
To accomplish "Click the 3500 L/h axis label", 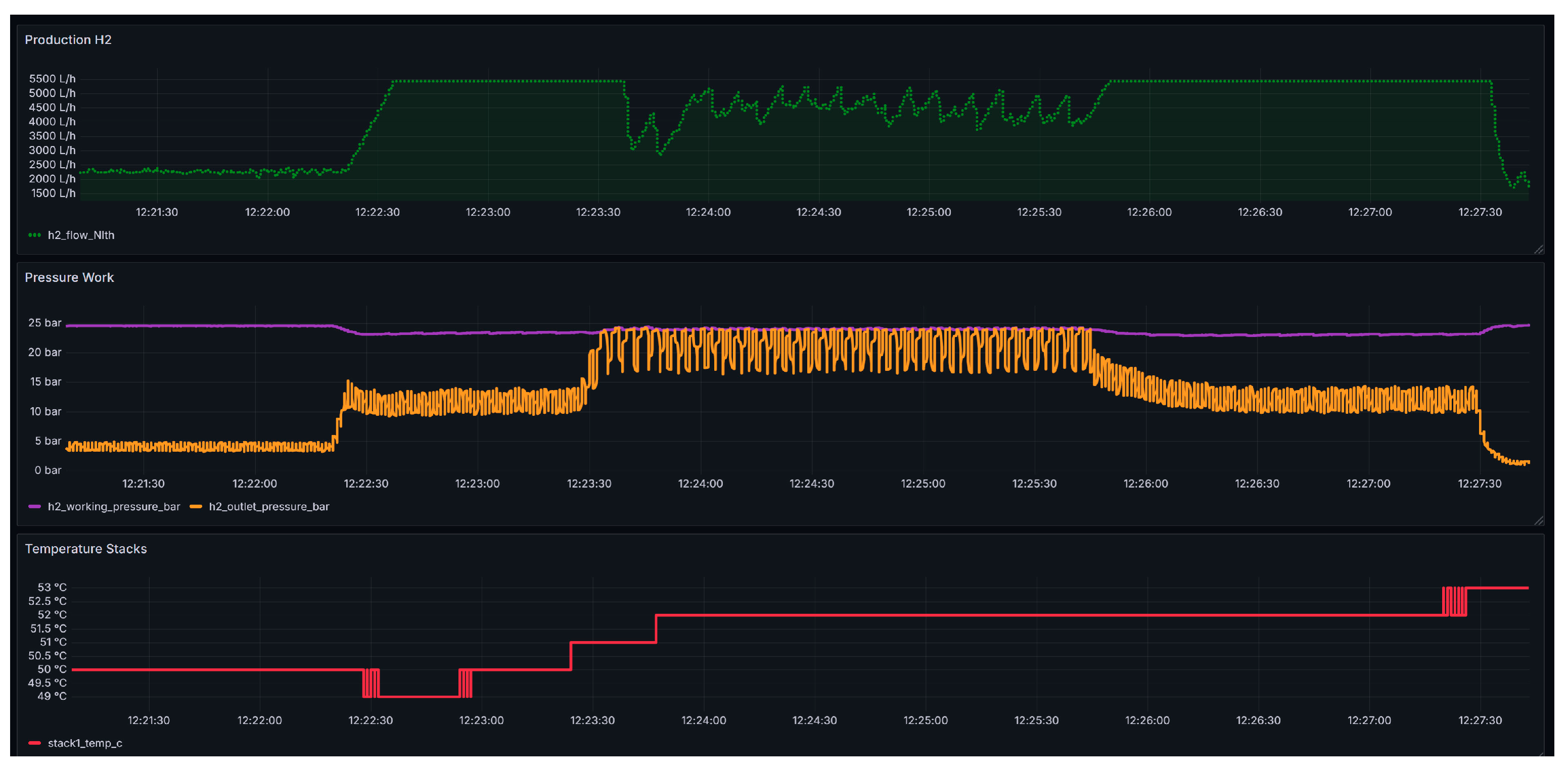I will [53, 135].
